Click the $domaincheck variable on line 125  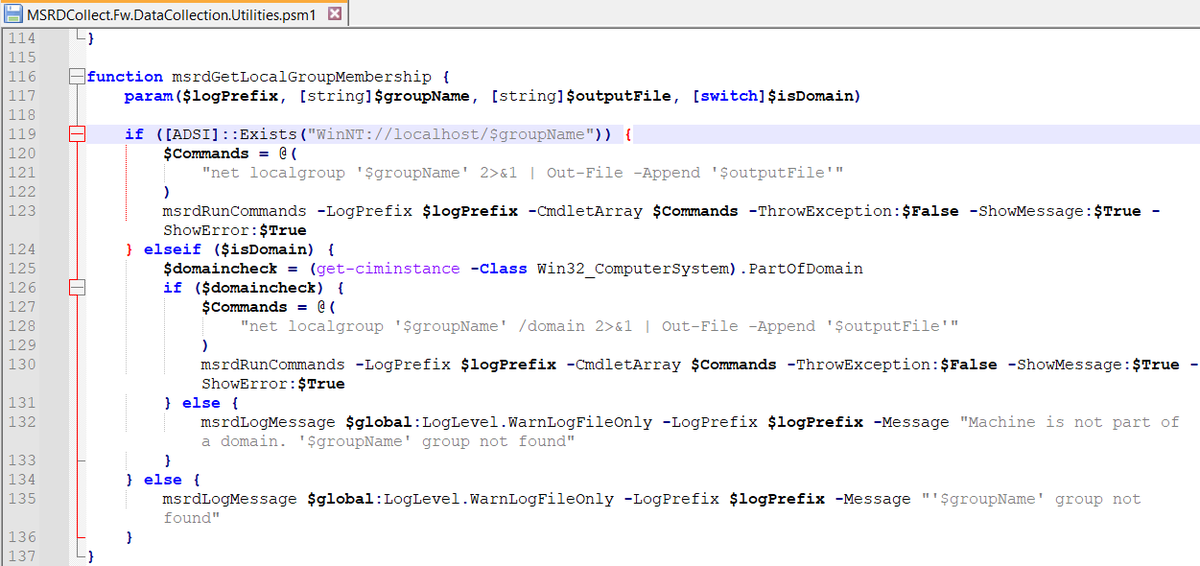tap(221, 269)
